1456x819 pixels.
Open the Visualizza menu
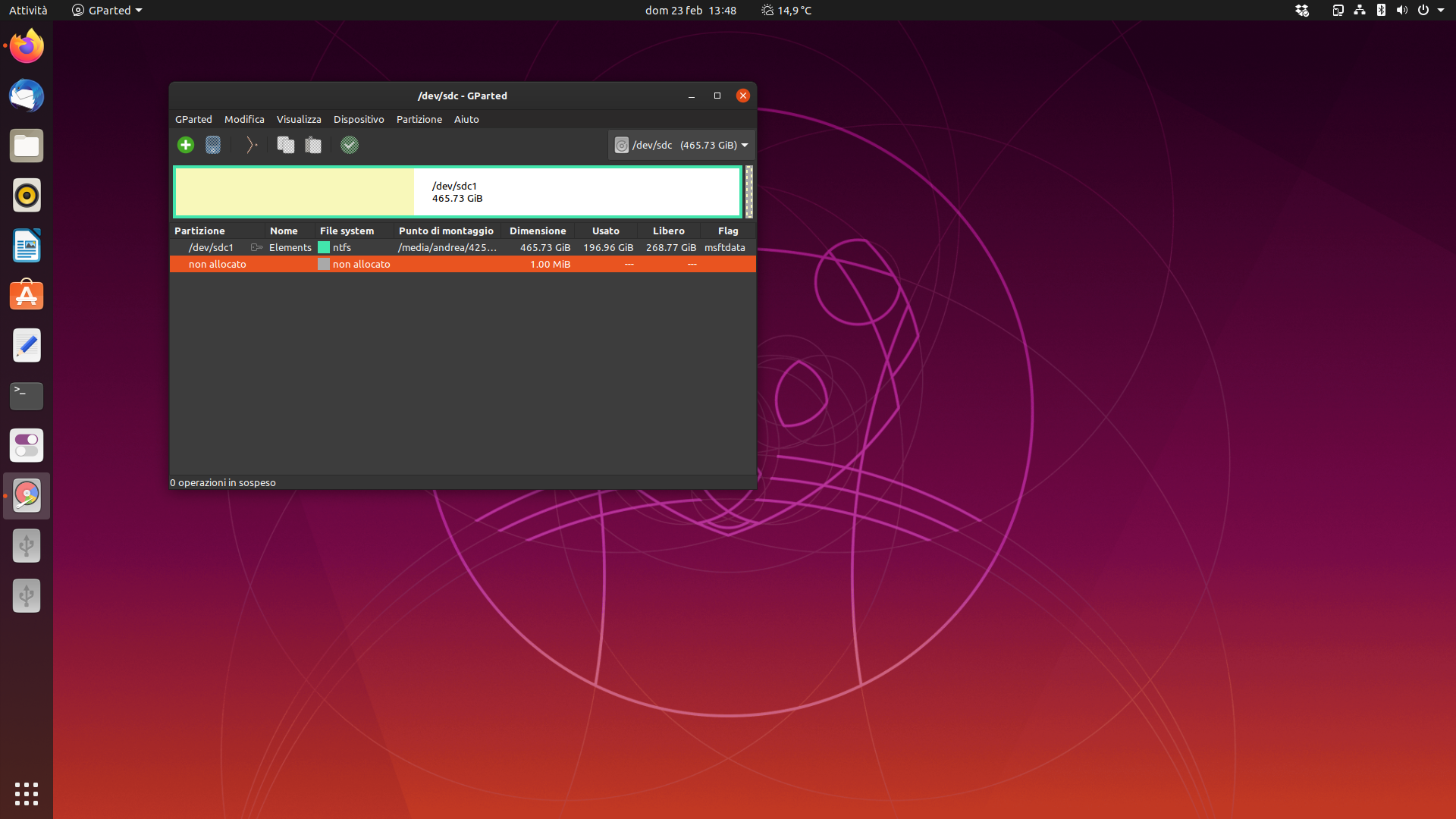tap(299, 119)
